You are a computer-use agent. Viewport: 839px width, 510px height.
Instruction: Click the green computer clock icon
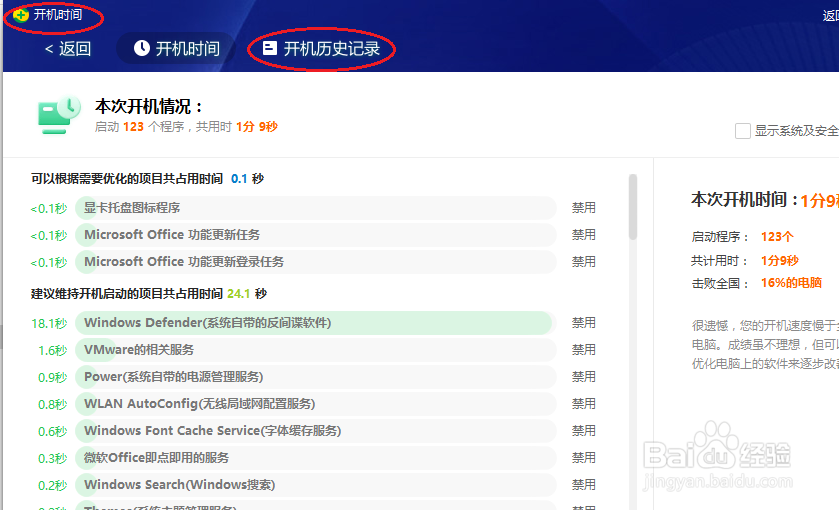coord(59,115)
